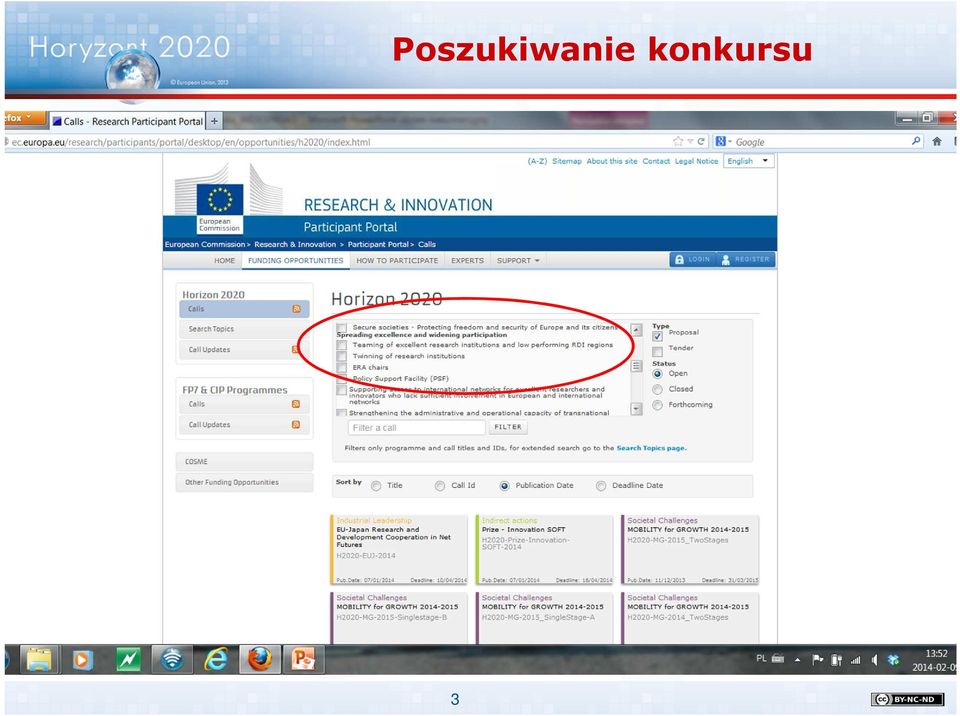Screen dimensions: 960x716
Task: Click the RSS icon beside FP7 Call Updates
Action: (x=296, y=424)
